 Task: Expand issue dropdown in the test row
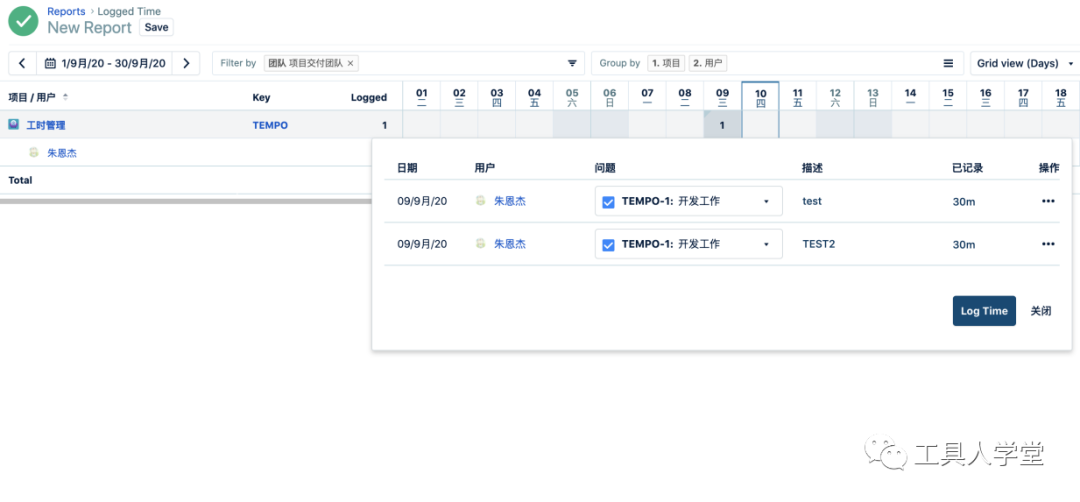(766, 202)
